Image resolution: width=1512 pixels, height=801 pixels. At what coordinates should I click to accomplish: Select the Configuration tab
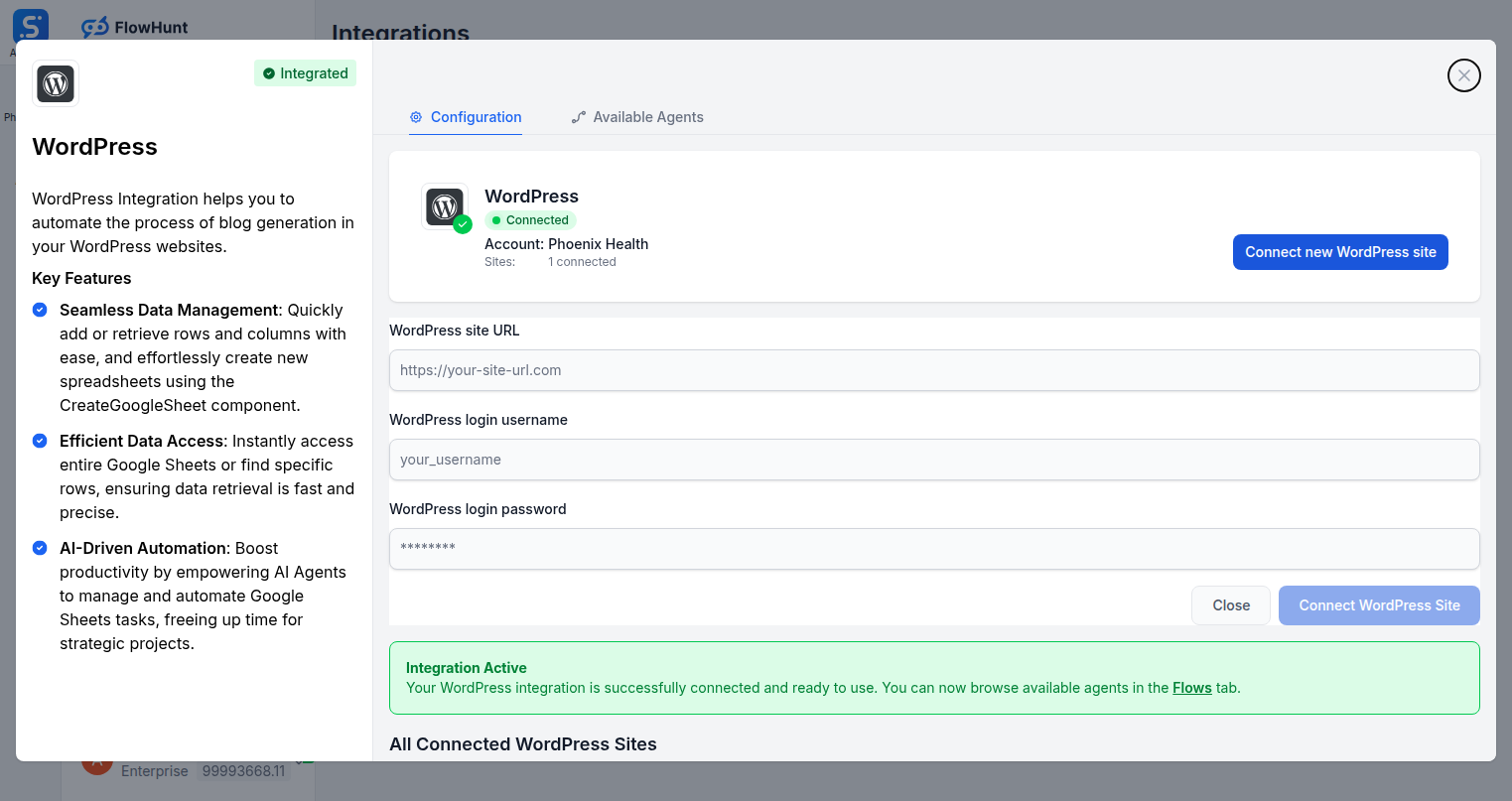click(465, 116)
